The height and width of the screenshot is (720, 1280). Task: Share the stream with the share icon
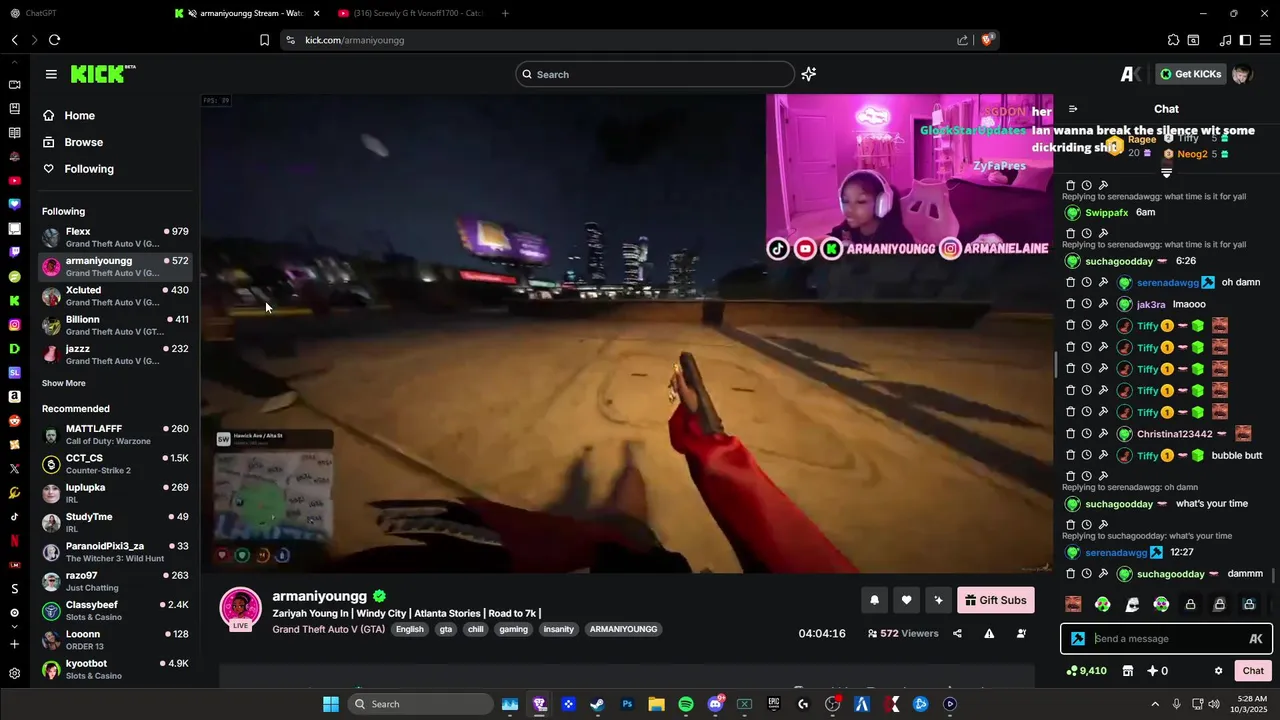click(x=957, y=633)
